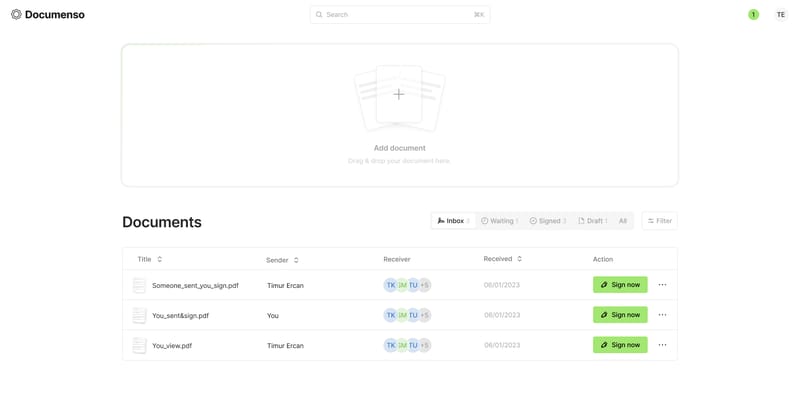Open You_view.pdf title
800x400 pixels.
tap(172, 346)
